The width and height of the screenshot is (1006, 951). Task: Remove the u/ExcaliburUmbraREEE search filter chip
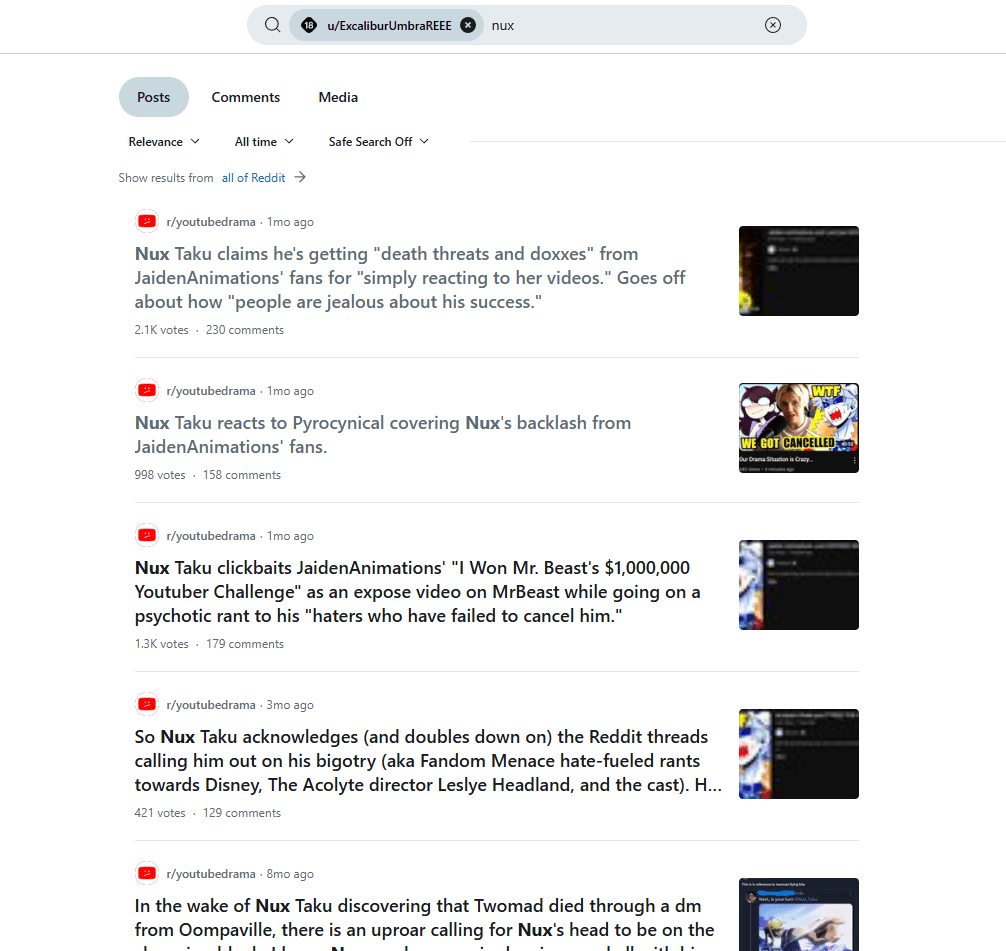point(468,25)
